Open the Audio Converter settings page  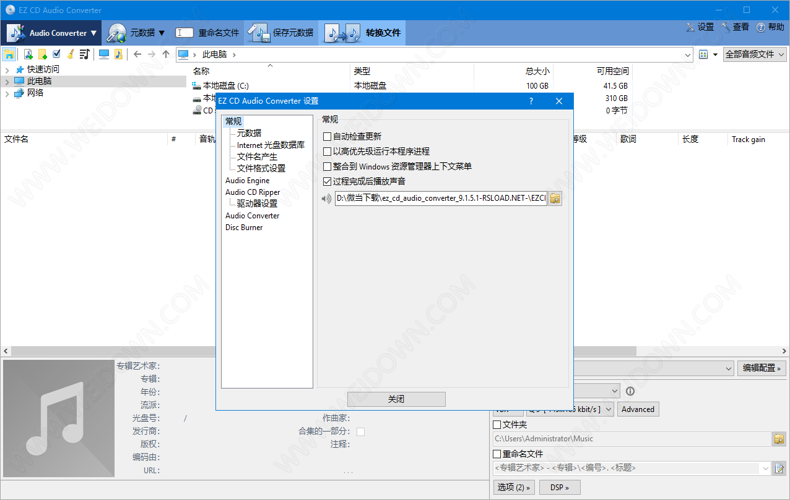point(252,216)
